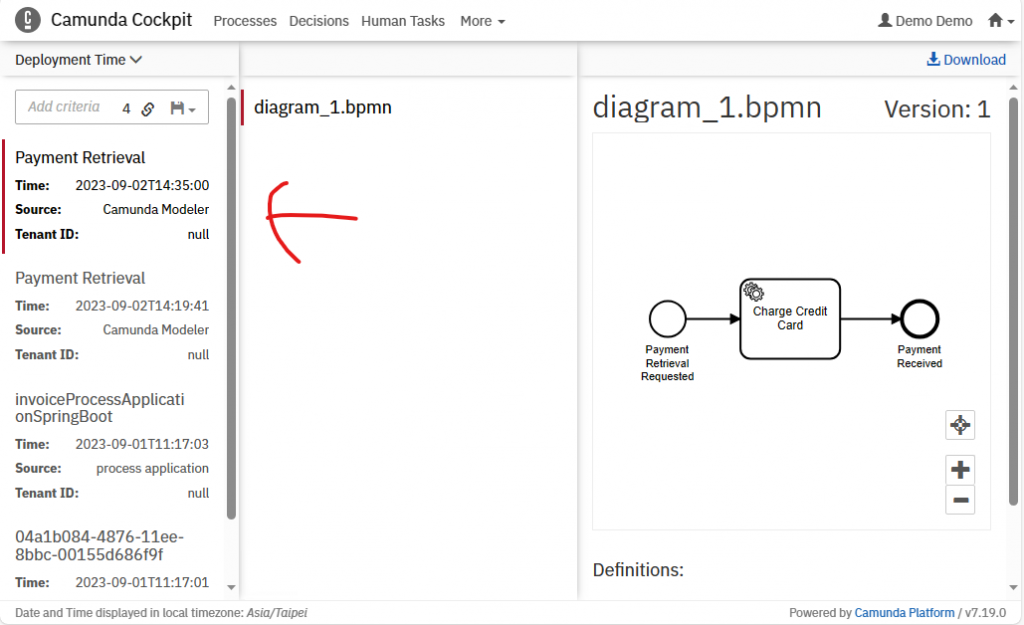Image resolution: width=1024 pixels, height=625 pixels.
Task: Click the Definitions: heading
Action: click(x=638, y=570)
